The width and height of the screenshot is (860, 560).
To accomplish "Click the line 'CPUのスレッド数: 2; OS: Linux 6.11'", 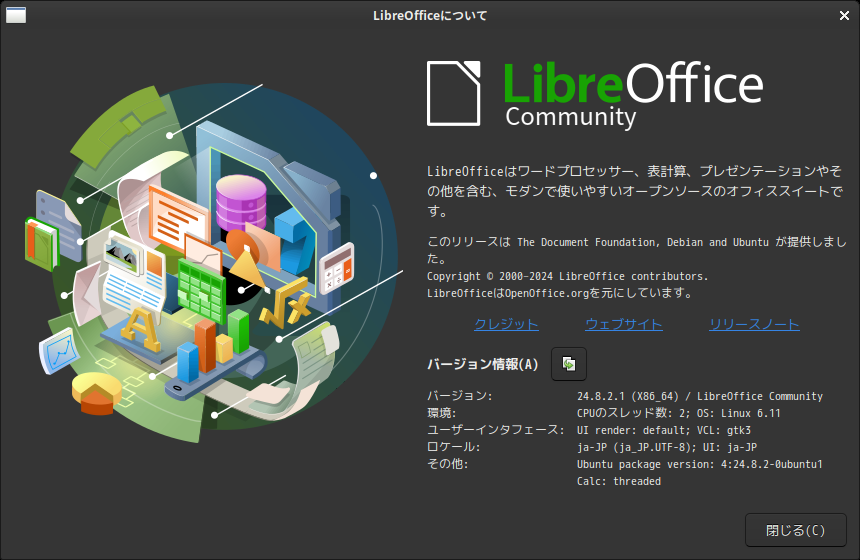I will tap(678, 413).
